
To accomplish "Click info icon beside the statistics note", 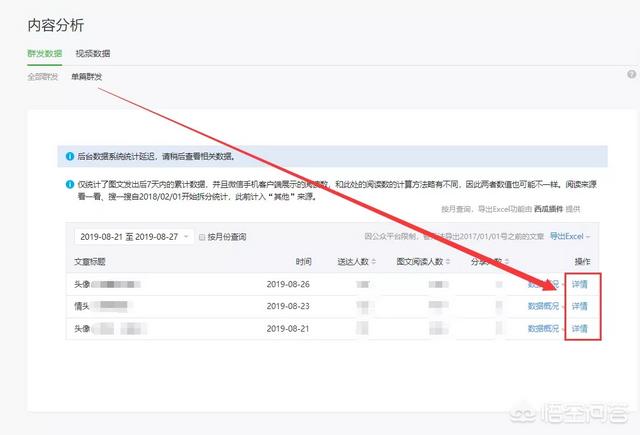I will [x=70, y=184].
